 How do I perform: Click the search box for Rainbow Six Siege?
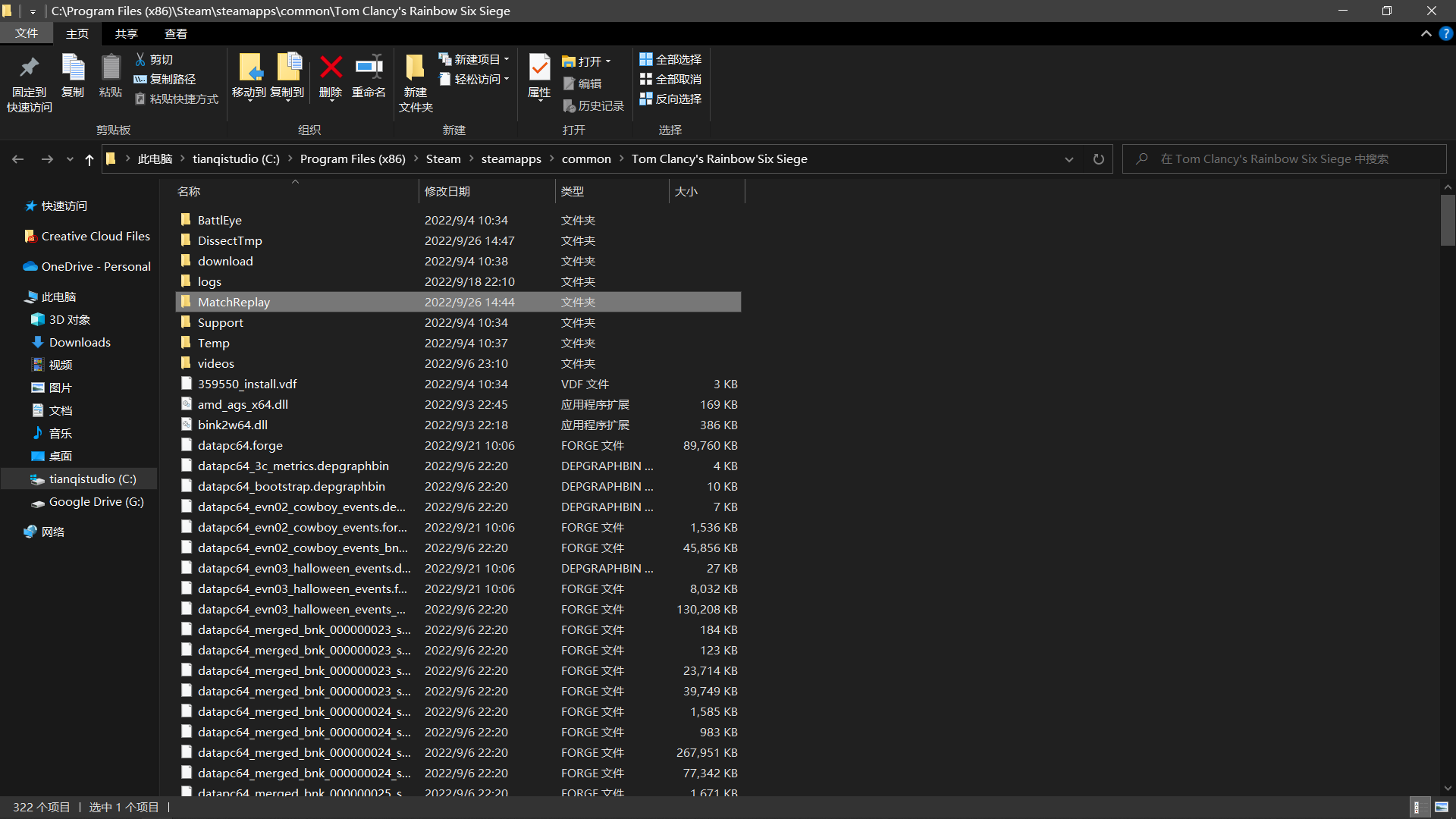pyautogui.click(x=1284, y=159)
